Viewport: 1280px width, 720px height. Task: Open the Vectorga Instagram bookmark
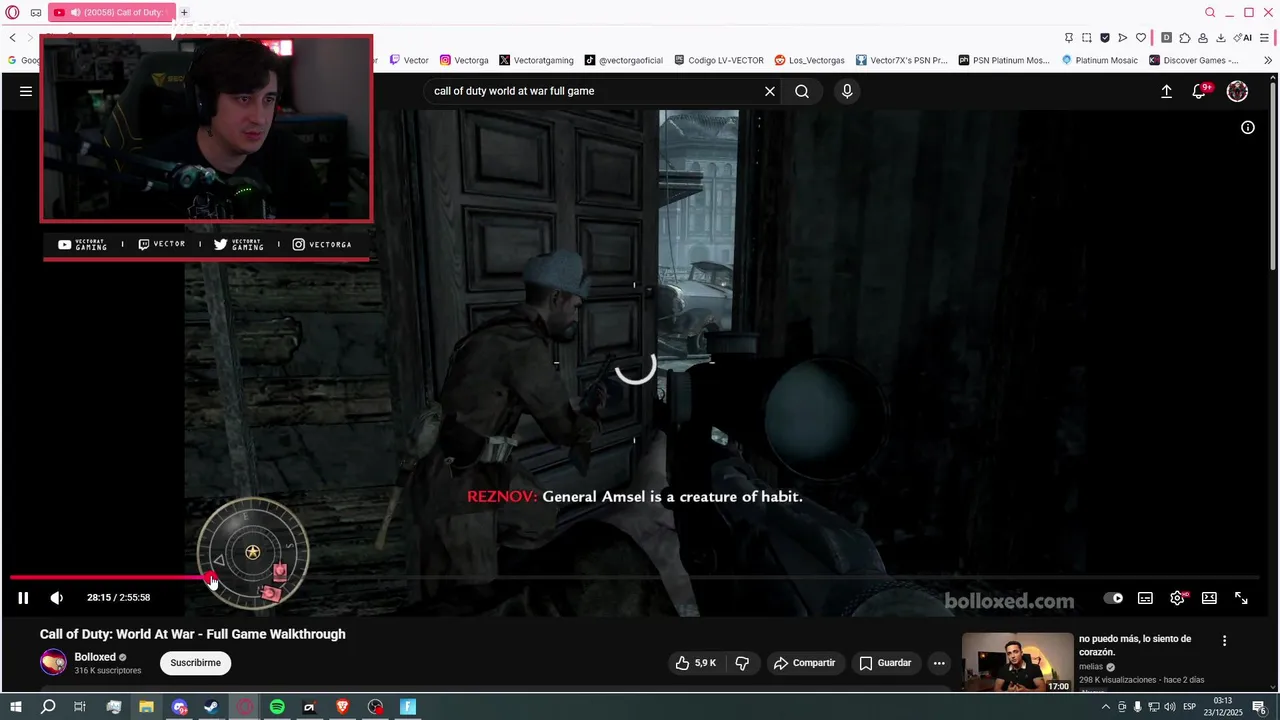click(464, 60)
